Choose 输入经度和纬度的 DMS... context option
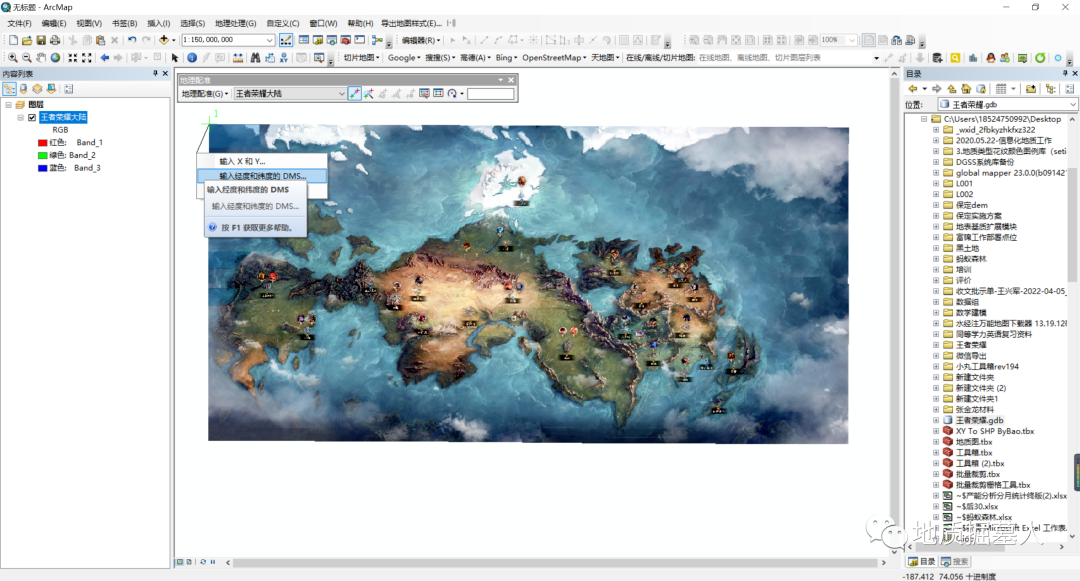Image resolution: width=1080 pixels, height=581 pixels. pos(262,176)
